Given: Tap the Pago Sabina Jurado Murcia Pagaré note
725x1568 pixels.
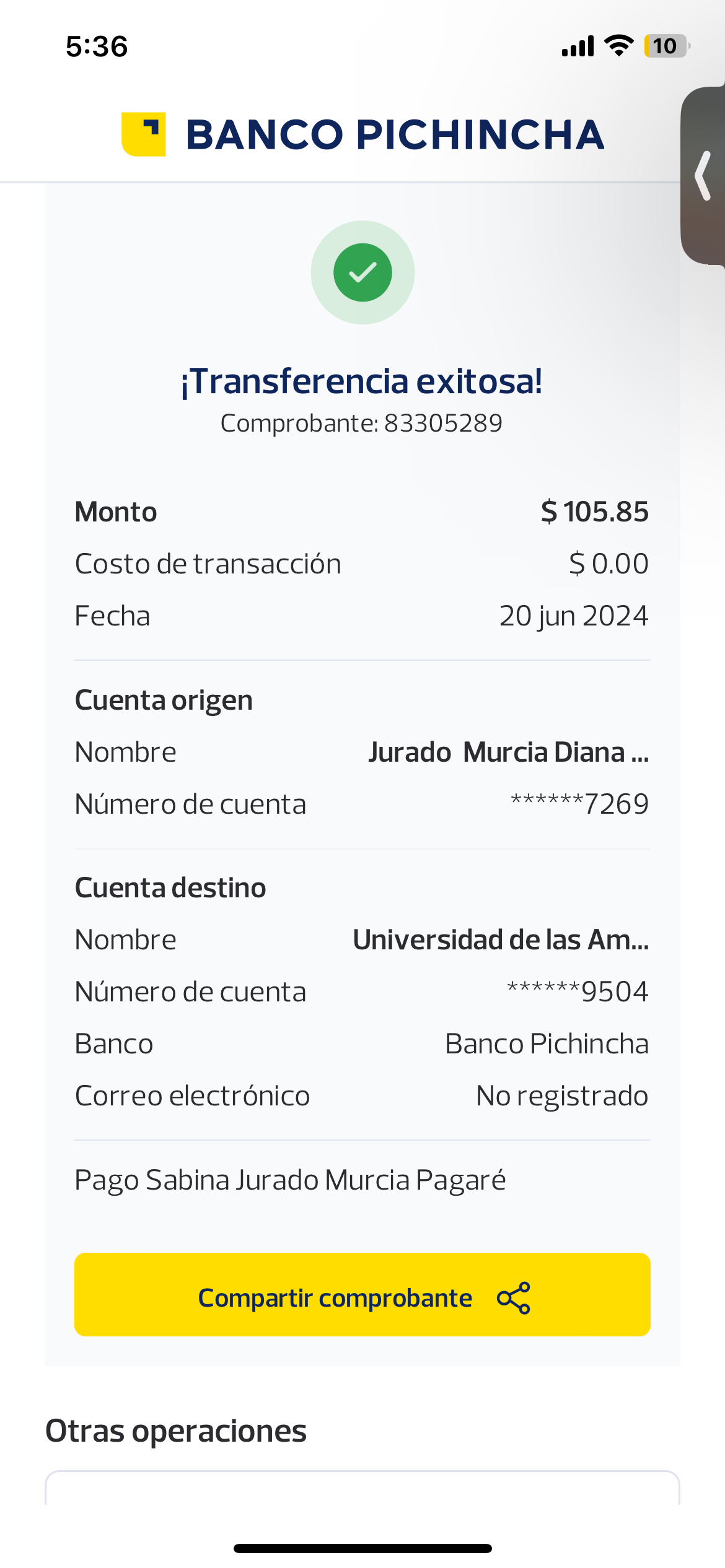Looking at the screenshot, I should [x=290, y=1180].
